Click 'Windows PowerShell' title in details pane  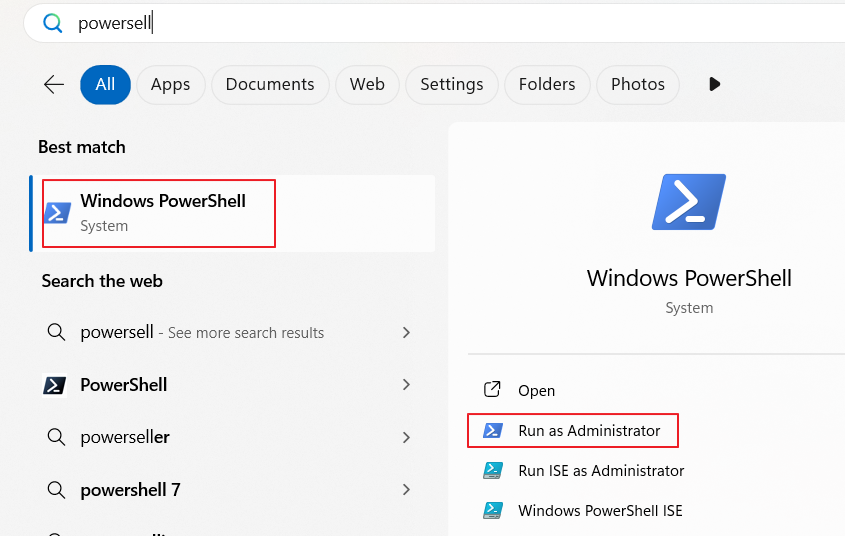coord(689,278)
